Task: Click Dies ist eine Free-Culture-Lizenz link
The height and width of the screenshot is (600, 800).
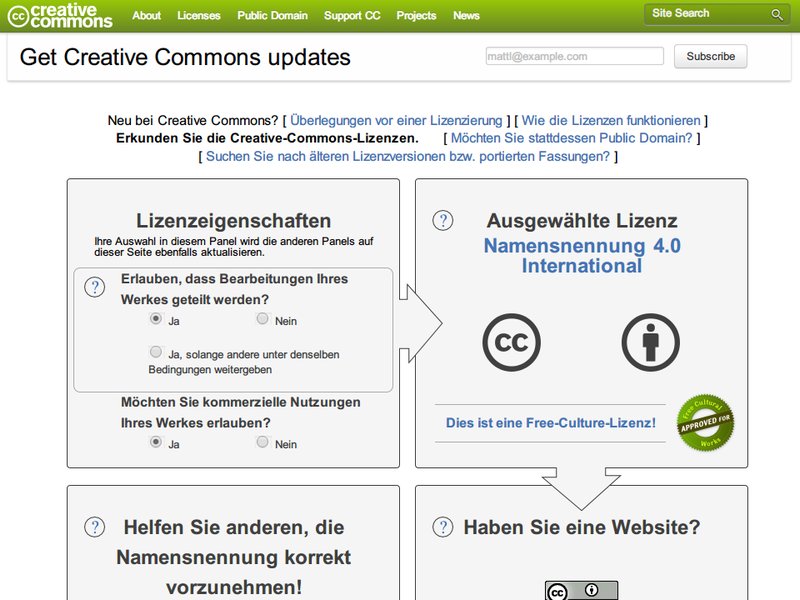Action: coord(551,423)
